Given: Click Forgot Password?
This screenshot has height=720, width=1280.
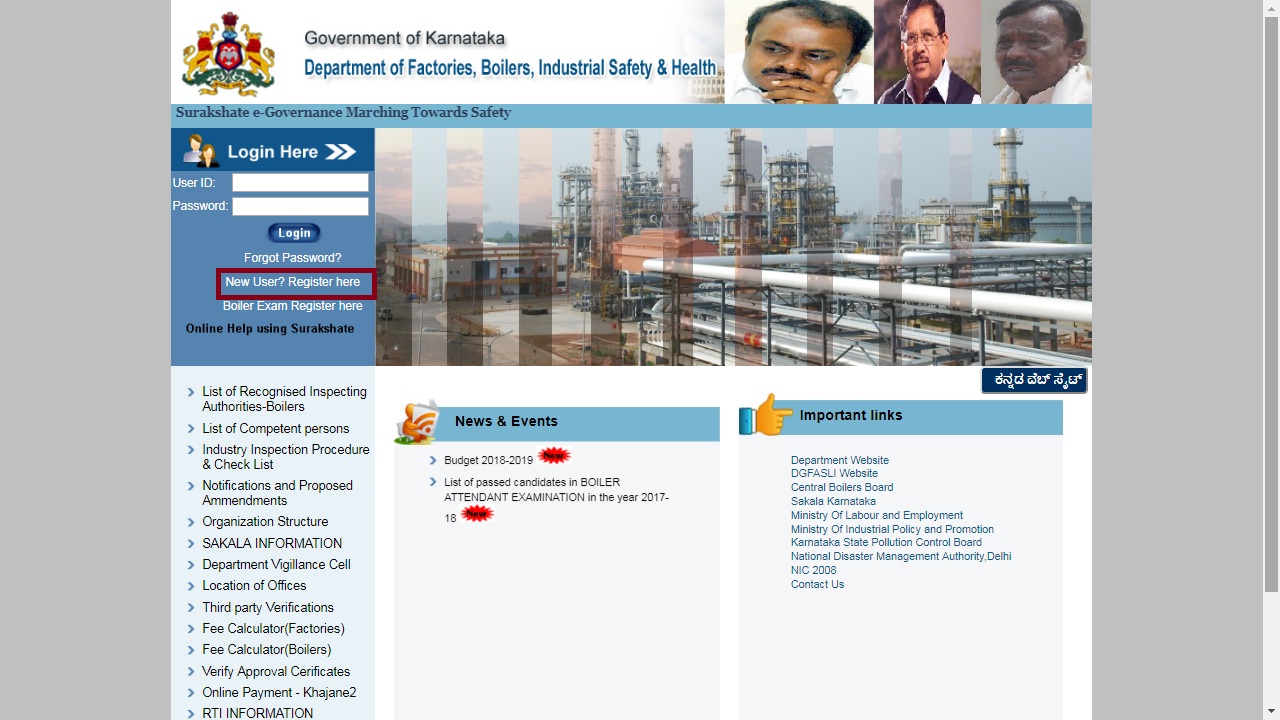Looking at the screenshot, I should click(293, 257).
